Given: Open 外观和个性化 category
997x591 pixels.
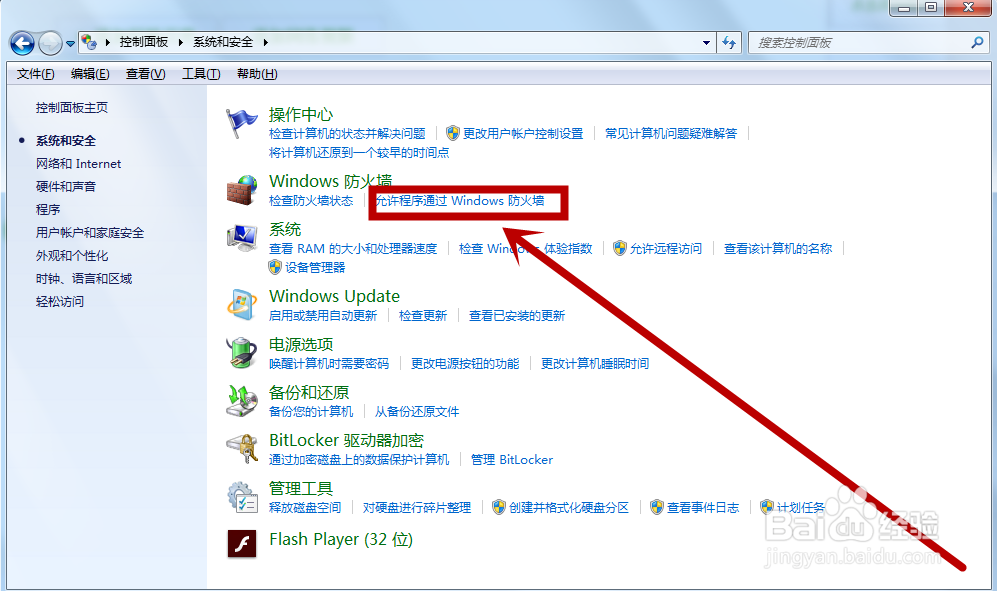Looking at the screenshot, I should coord(72,255).
